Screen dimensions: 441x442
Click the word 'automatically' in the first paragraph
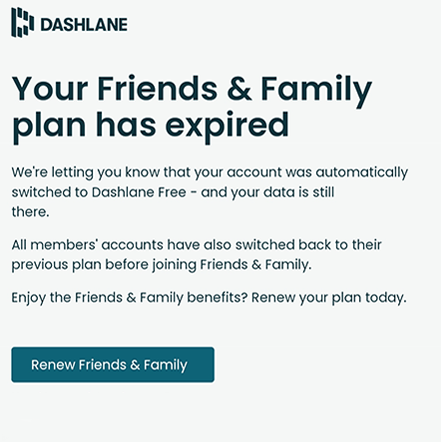[362, 173]
